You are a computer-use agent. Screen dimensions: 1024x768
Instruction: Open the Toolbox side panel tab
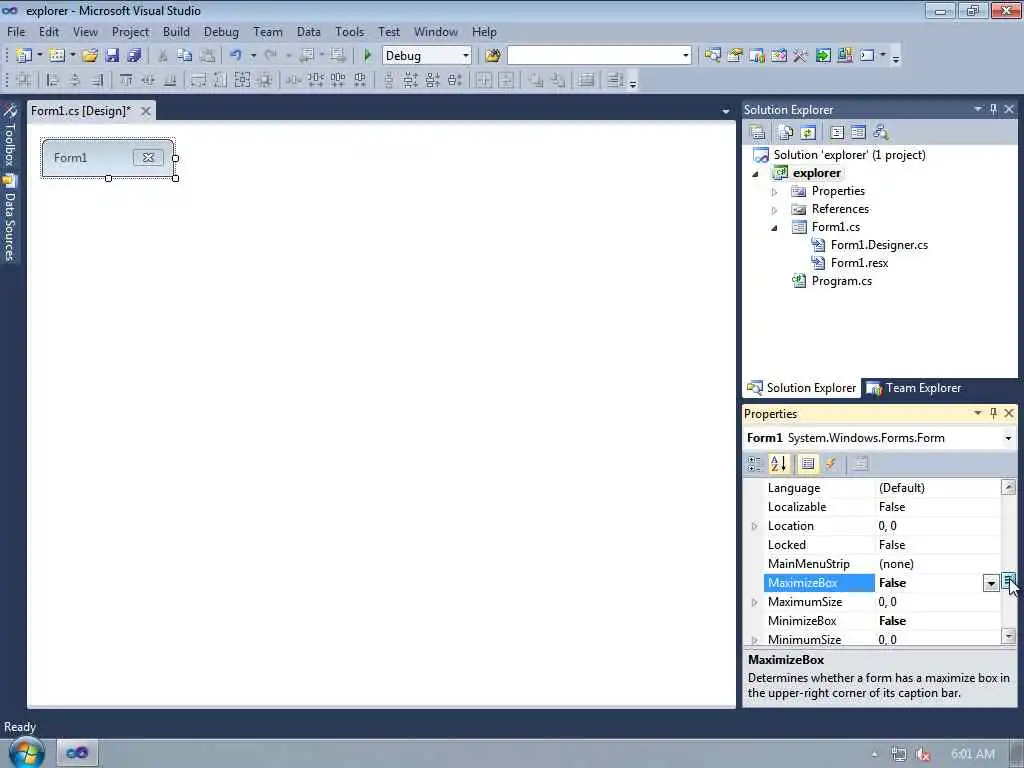coord(9,136)
